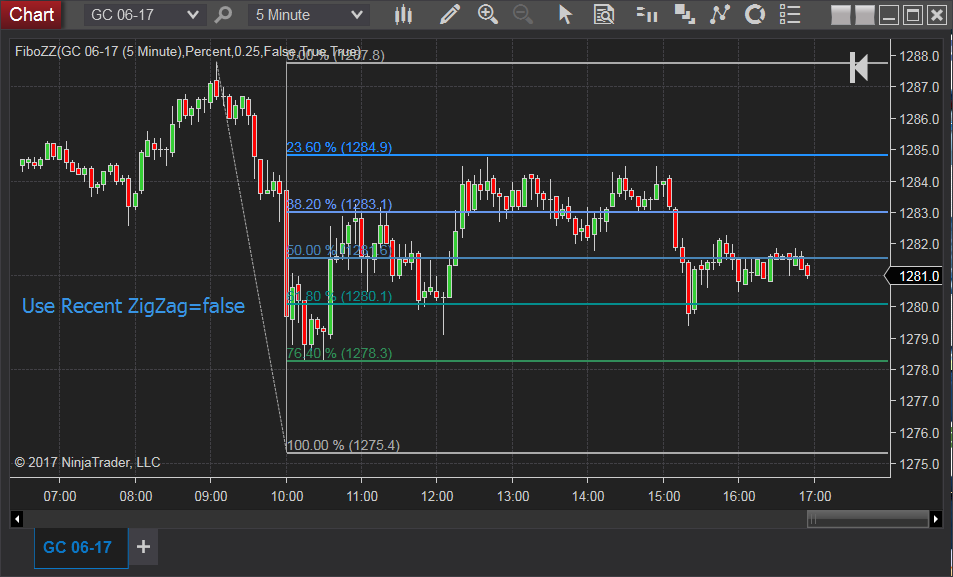Close the chart window
This screenshot has width=953, height=577.
click(937, 15)
